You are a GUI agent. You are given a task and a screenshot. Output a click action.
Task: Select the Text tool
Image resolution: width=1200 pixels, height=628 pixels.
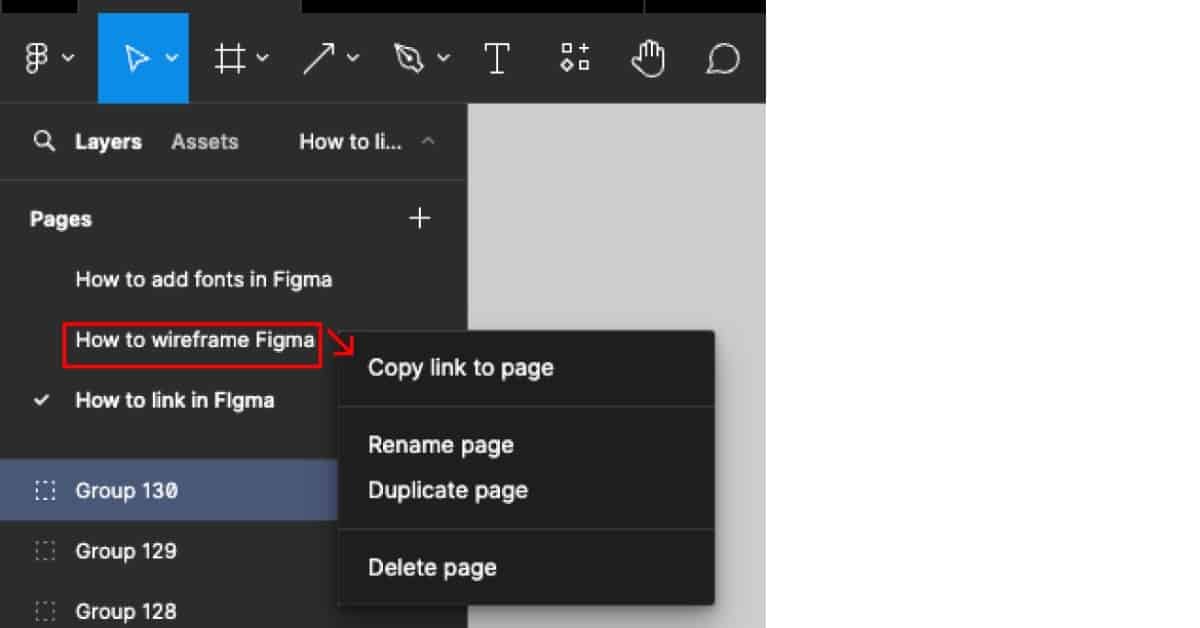497,58
